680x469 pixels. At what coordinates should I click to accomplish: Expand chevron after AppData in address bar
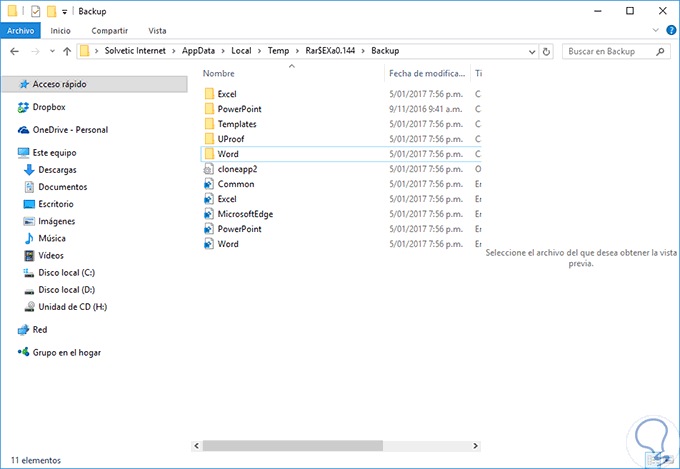coord(223,51)
